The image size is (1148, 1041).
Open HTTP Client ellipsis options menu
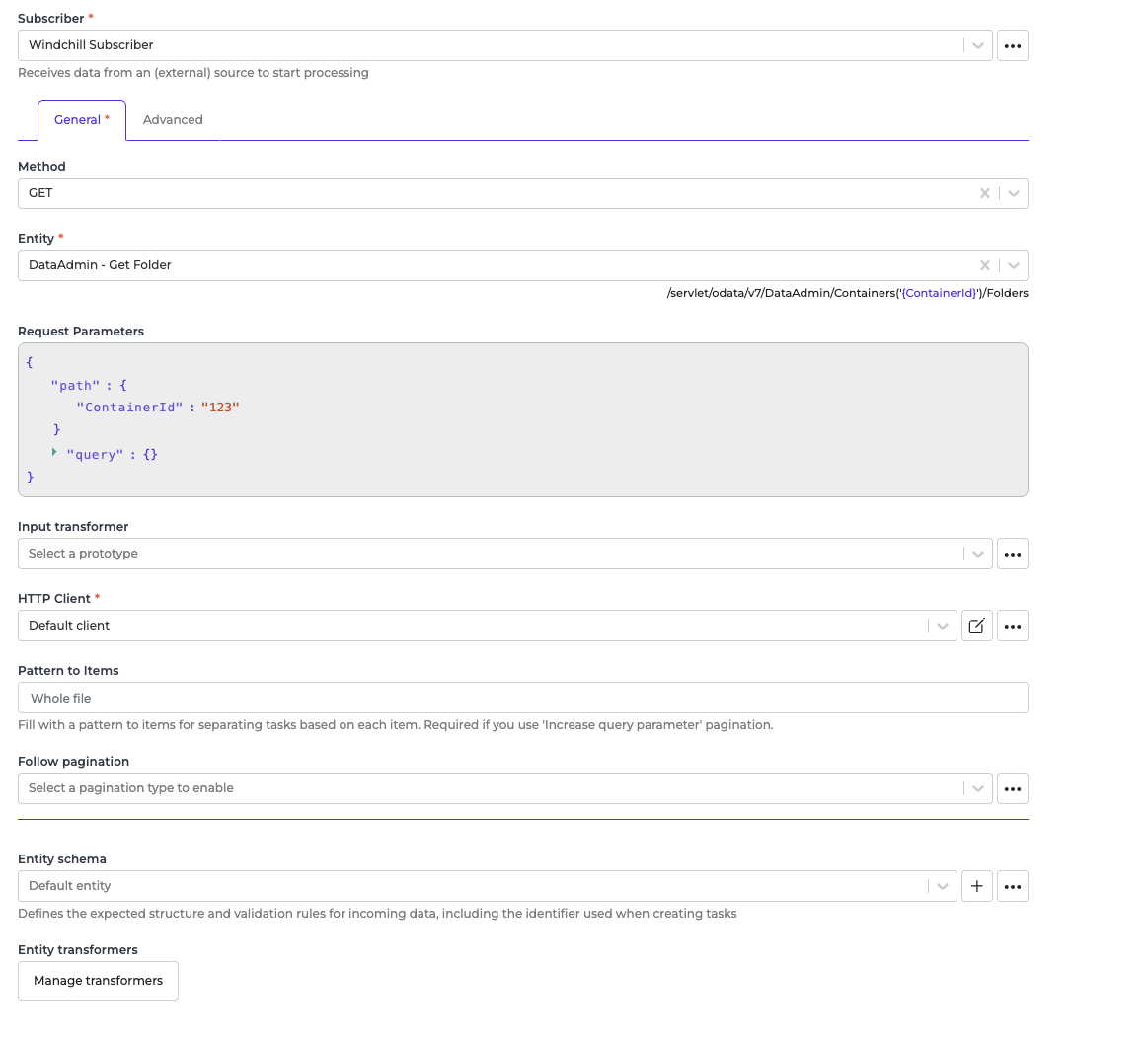tap(1012, 626)
